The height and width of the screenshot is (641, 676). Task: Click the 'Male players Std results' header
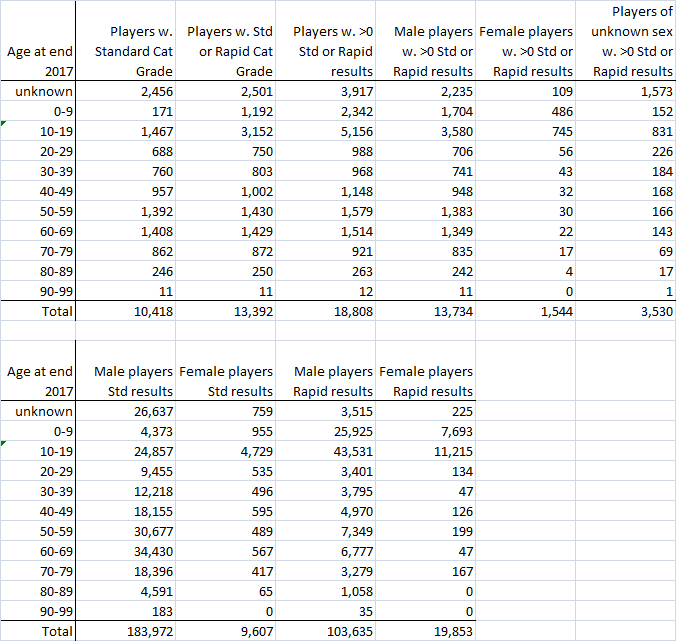125,370
